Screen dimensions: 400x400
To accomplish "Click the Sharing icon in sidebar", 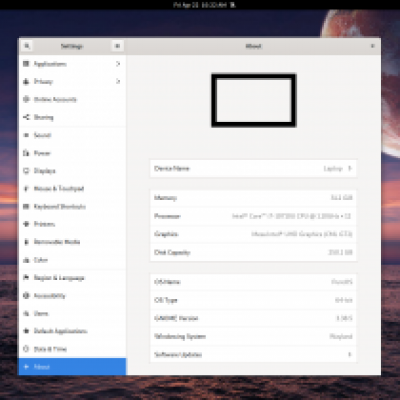I will click(x=26, y=117).
